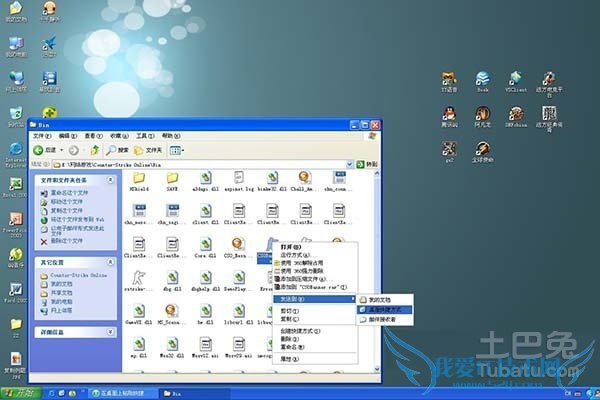Image resolution: width=600 pixels, height=400 pixels.
Task: Open My Computer (我的电脑) in Other Places
Action: click(57, 302)
